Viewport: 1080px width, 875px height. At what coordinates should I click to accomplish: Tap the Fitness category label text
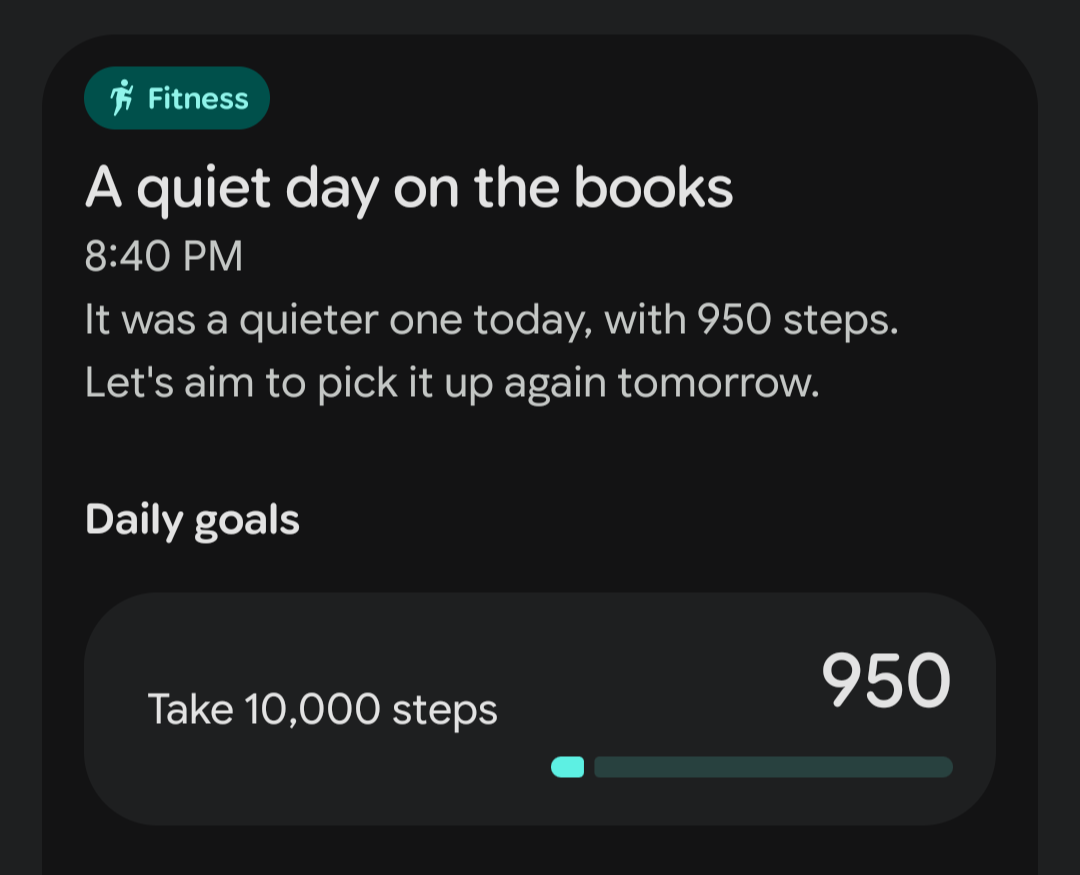coord(198,98)
